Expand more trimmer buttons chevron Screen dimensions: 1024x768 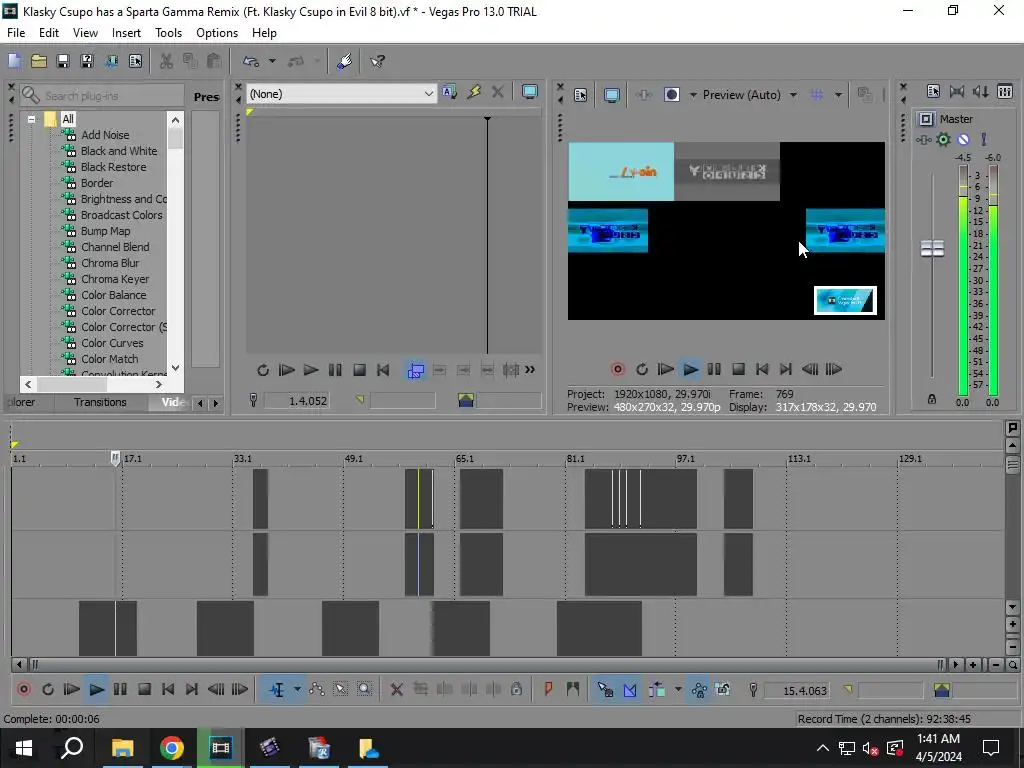[530, 370]
